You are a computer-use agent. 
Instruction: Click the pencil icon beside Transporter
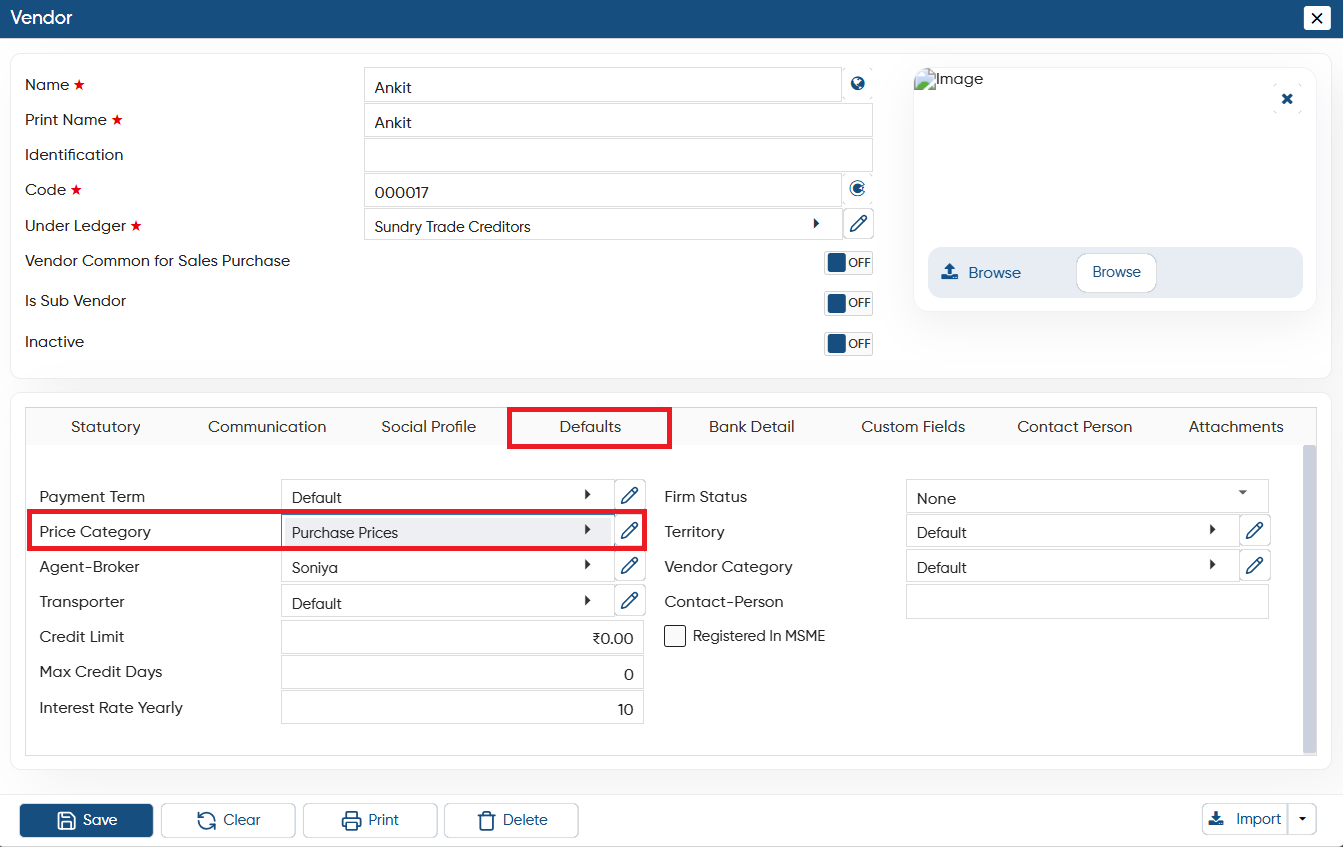coord(629,602)
